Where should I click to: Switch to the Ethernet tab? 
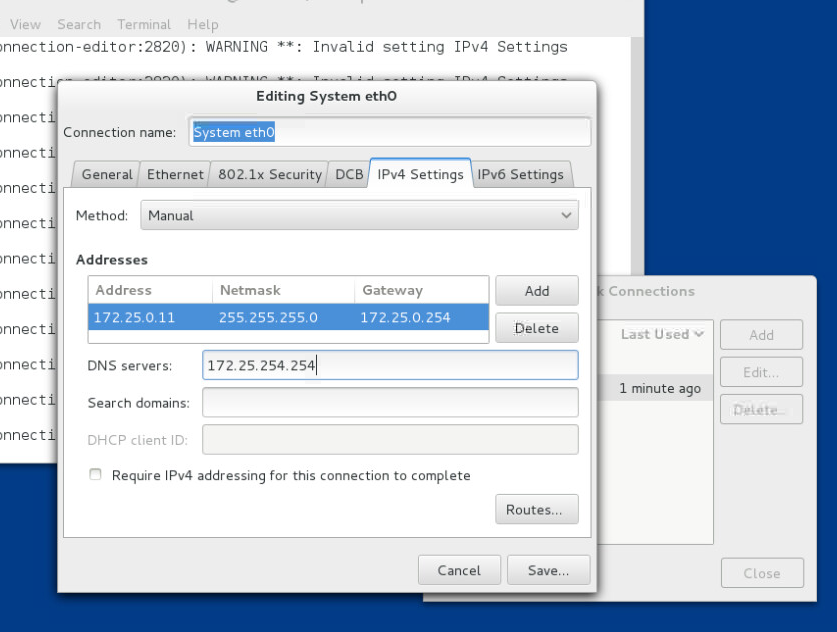[175, 175]
